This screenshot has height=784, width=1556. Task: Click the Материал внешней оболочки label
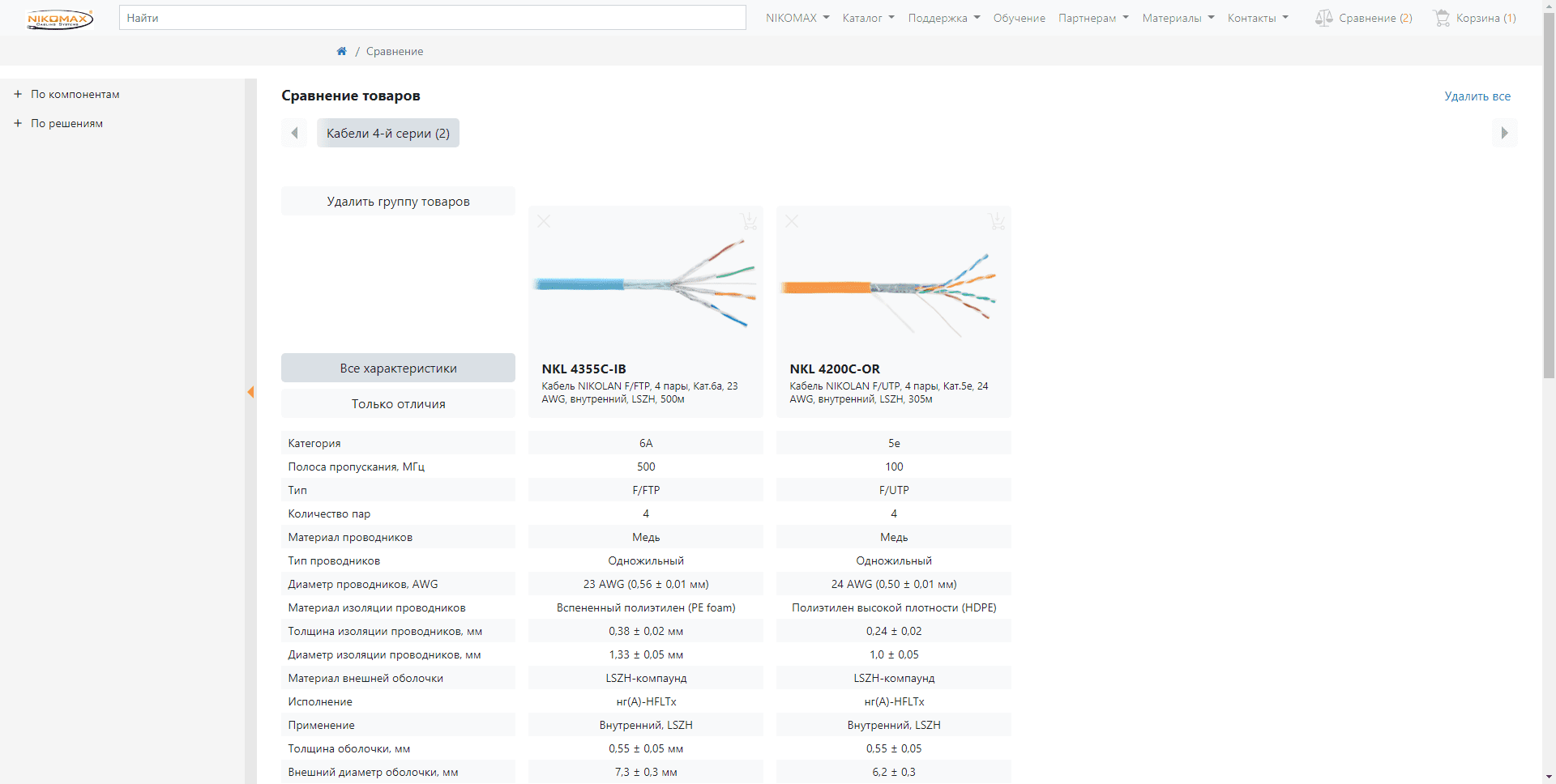pos(365,678)
